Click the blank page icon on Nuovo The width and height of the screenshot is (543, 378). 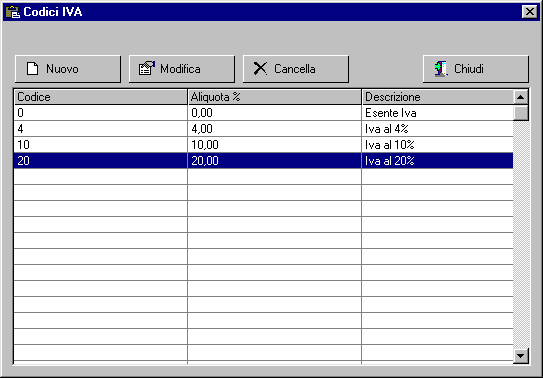(33, 69)
